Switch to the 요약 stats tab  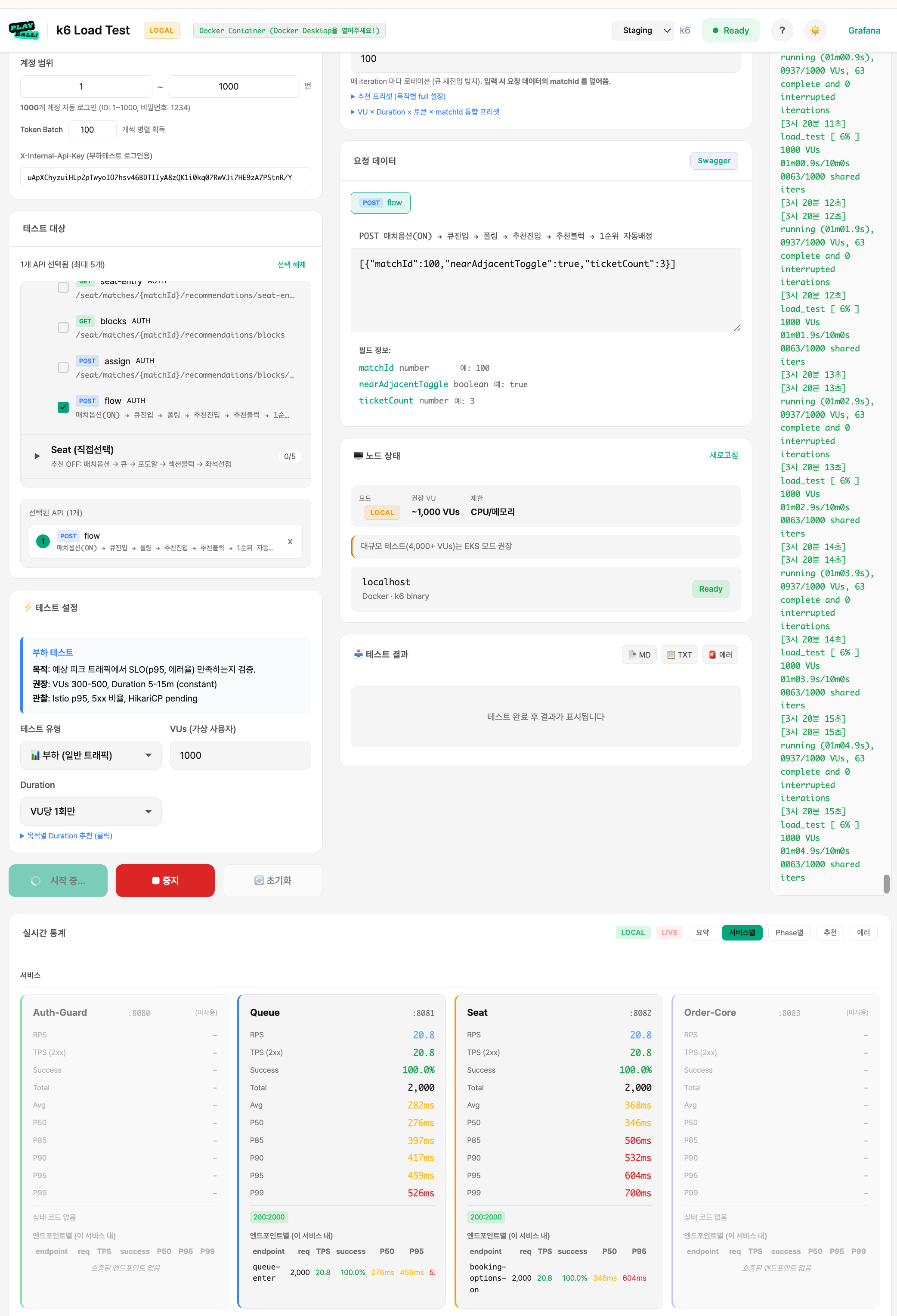(x=702, y=933)
